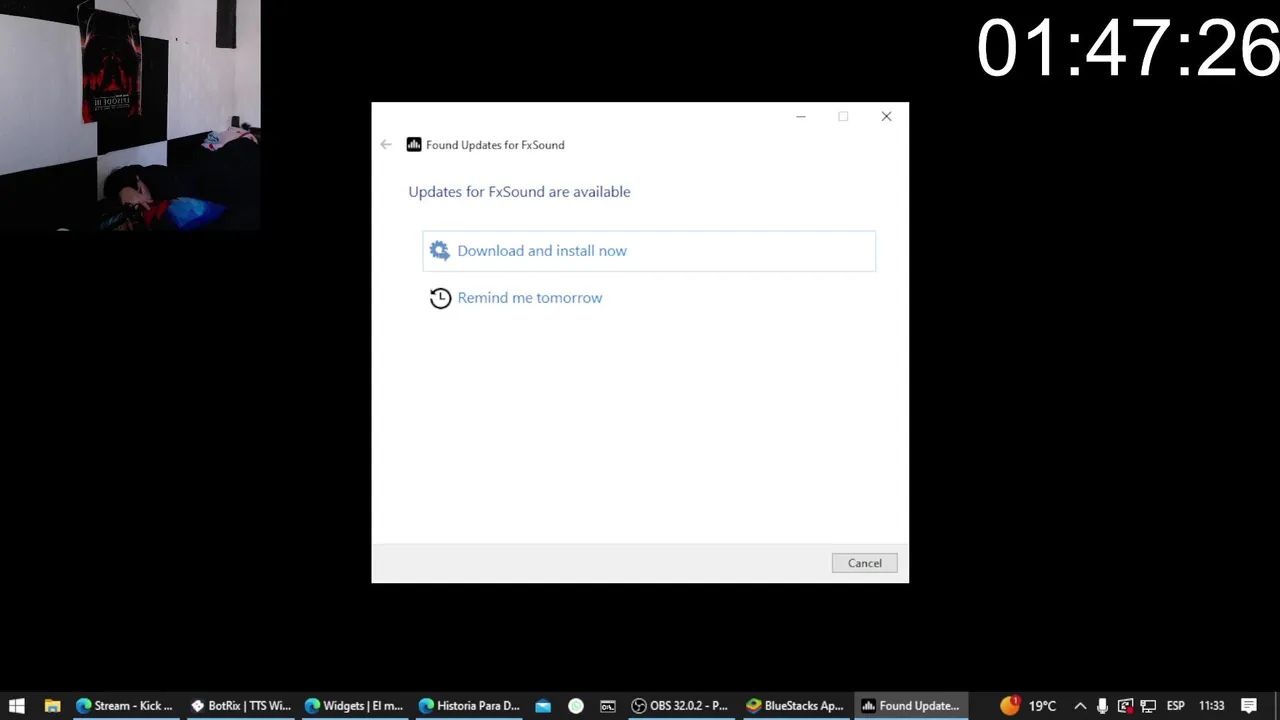
Task: Open the Windows Start menu
Action: pyautogui.click(x=17, y=706)
